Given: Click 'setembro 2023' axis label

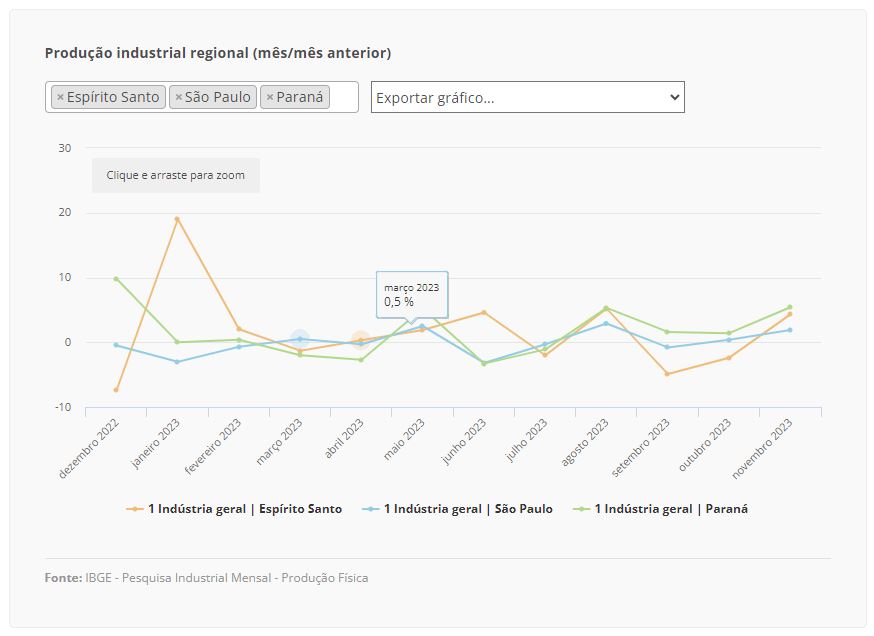Looking at the screenshot, I should [x=640, y=448].
